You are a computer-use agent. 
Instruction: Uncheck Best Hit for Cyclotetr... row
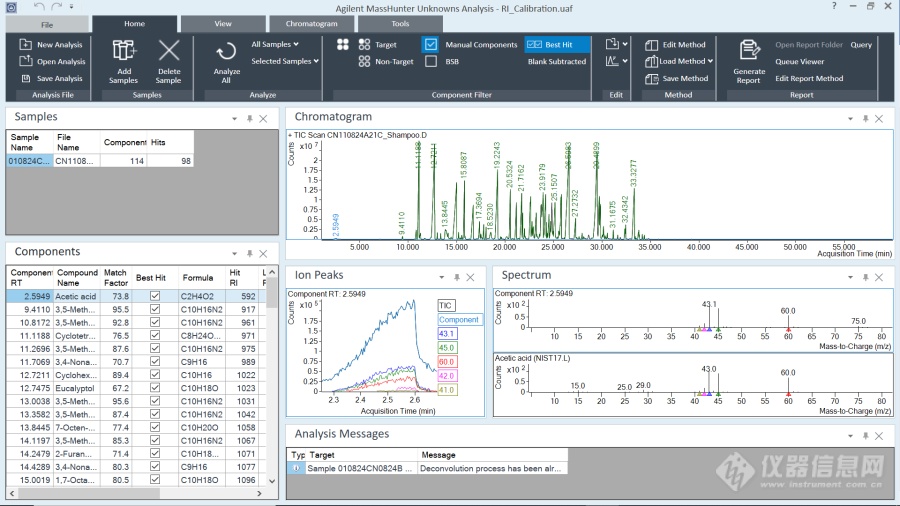point(155,336)
